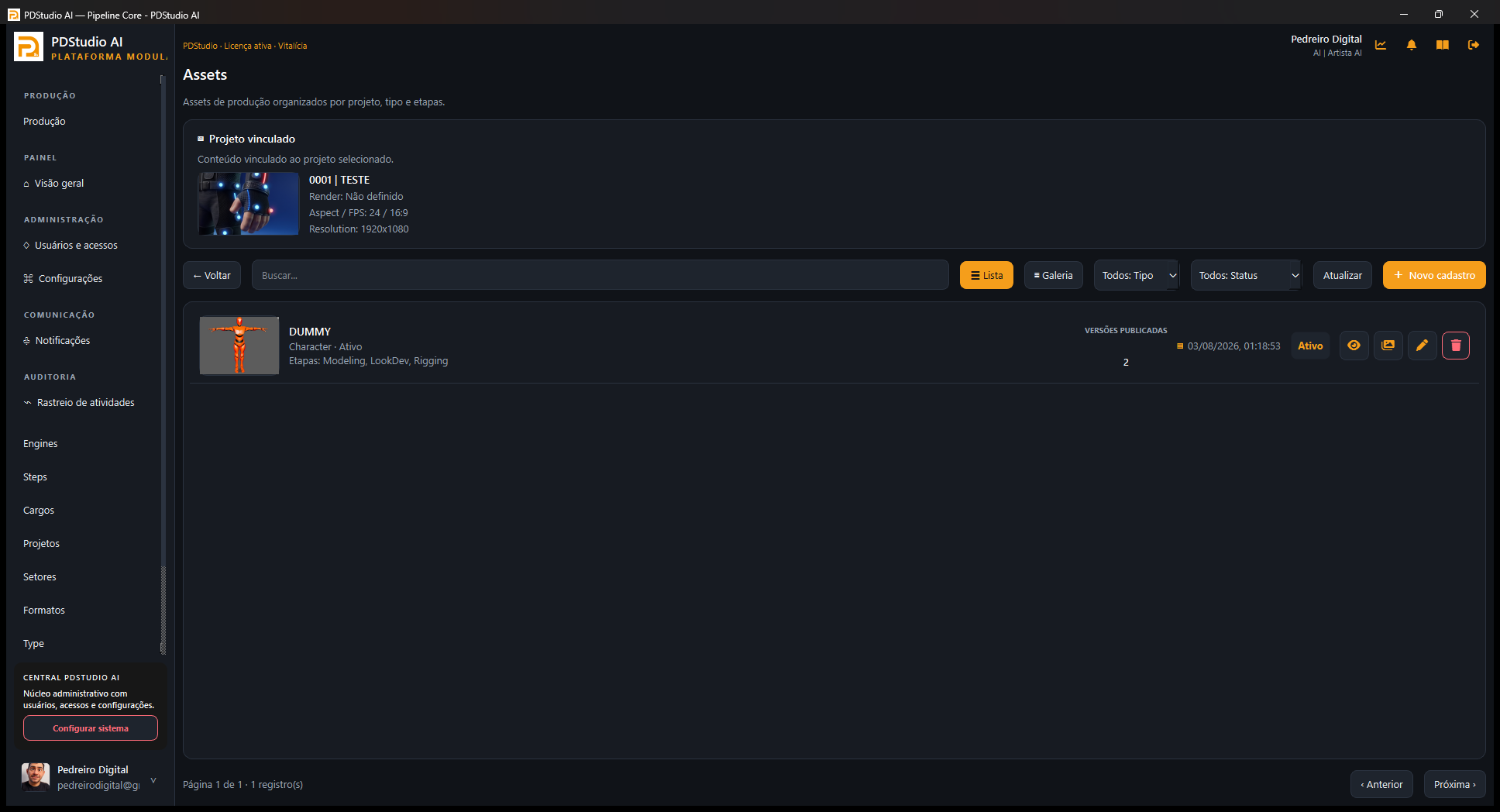The height and width of the screenshot is (812, 1500).
Task: Open Notificações in the sidebar
Action: (x=57, y=340)
